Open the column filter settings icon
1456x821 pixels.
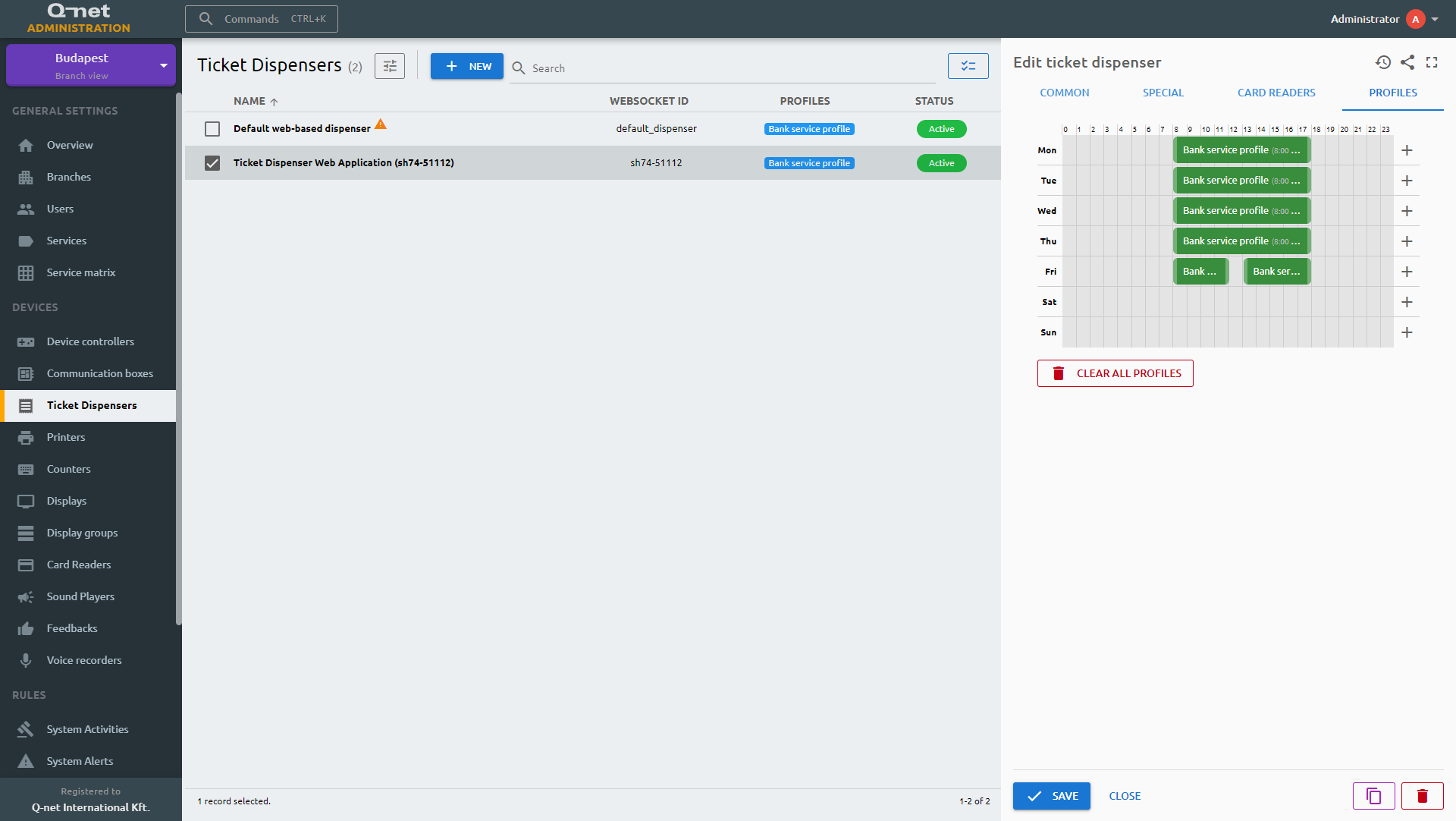tap(390, 66)
